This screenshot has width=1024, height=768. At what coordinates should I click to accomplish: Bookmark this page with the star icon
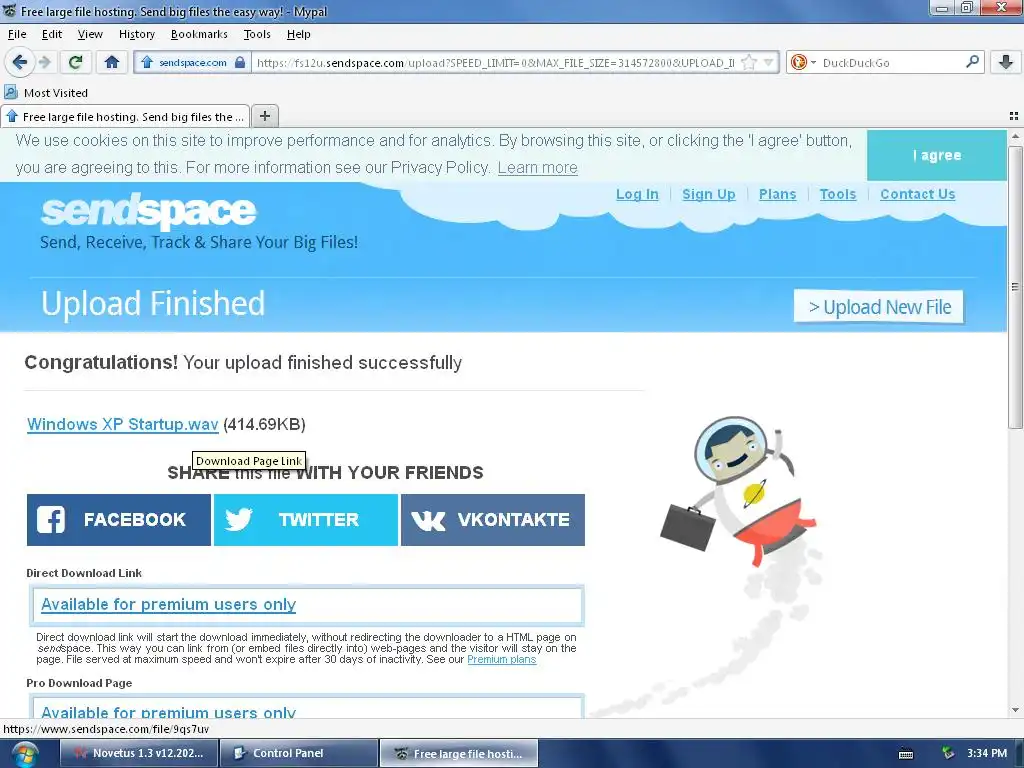(749, 63)
